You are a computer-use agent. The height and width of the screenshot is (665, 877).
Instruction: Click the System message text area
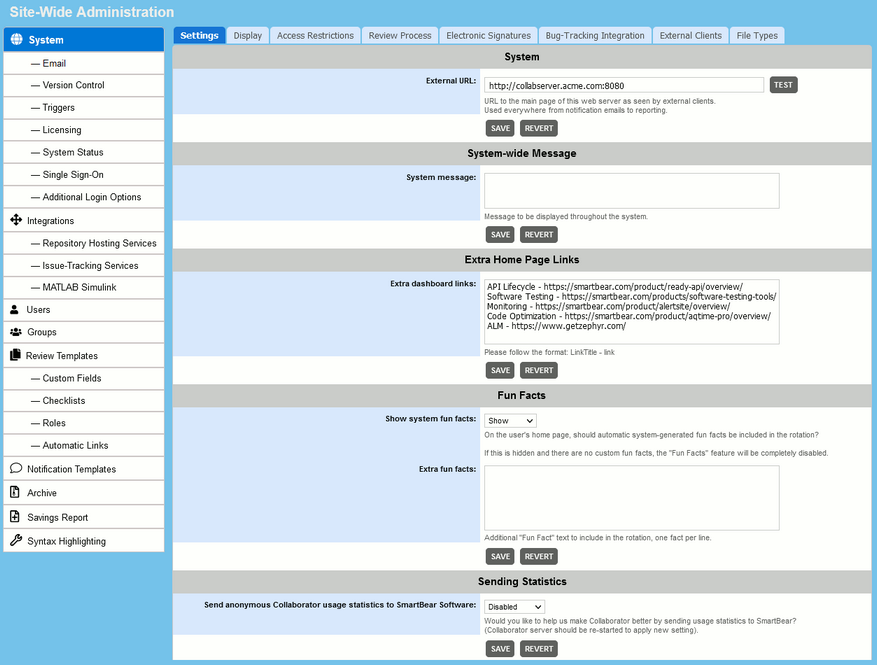point(631,191)
